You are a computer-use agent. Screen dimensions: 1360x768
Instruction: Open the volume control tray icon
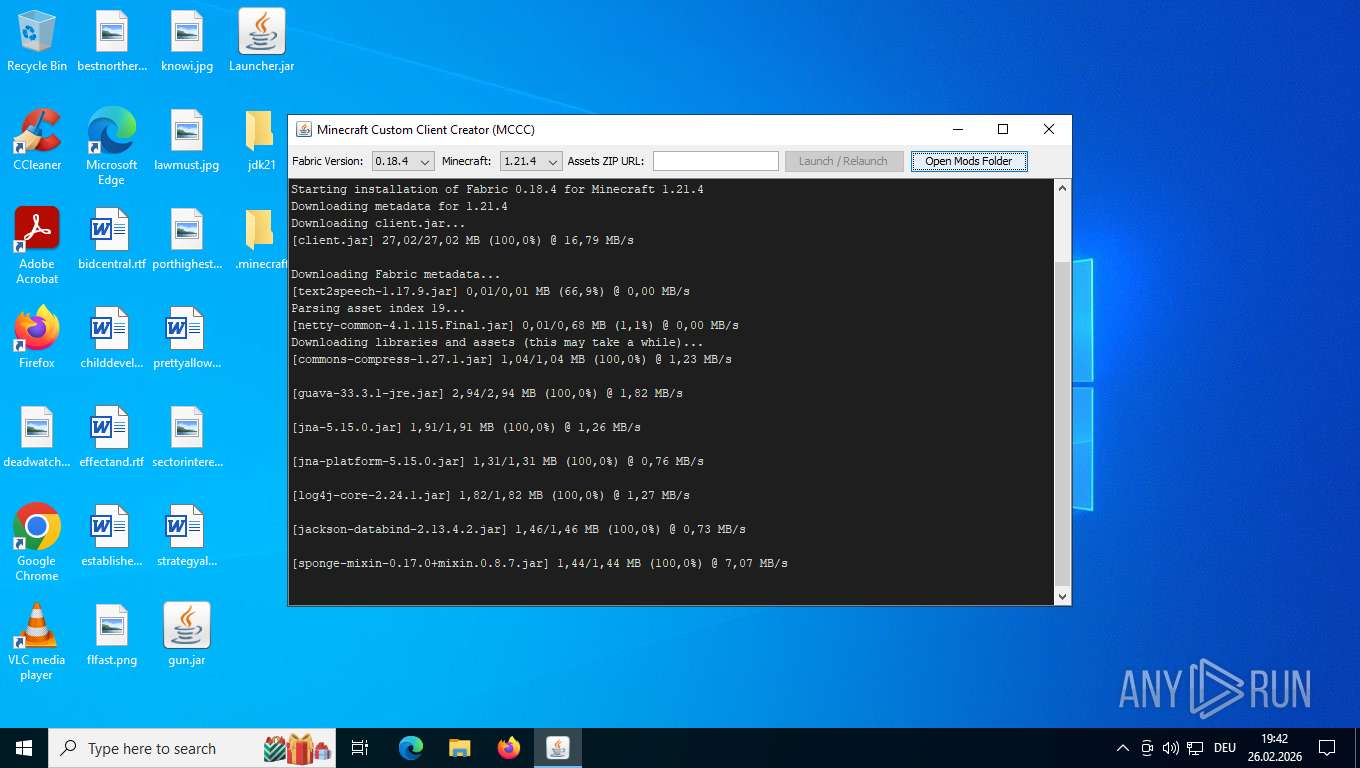pyautogui.click(x=1171, y=748)
